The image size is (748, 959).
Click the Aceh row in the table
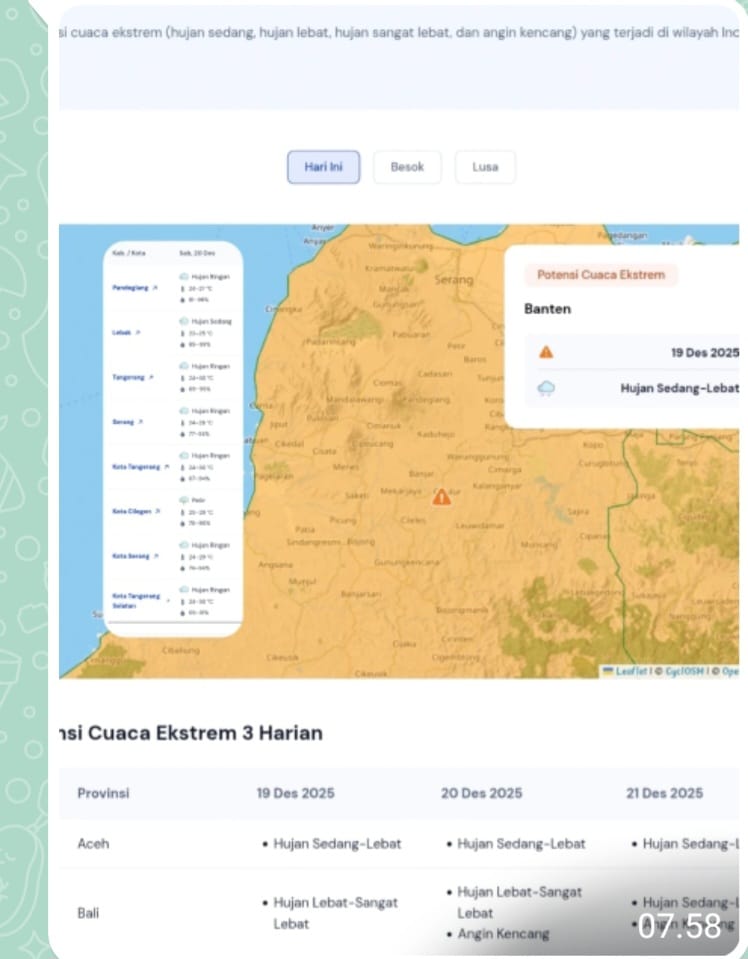(94, 843)
